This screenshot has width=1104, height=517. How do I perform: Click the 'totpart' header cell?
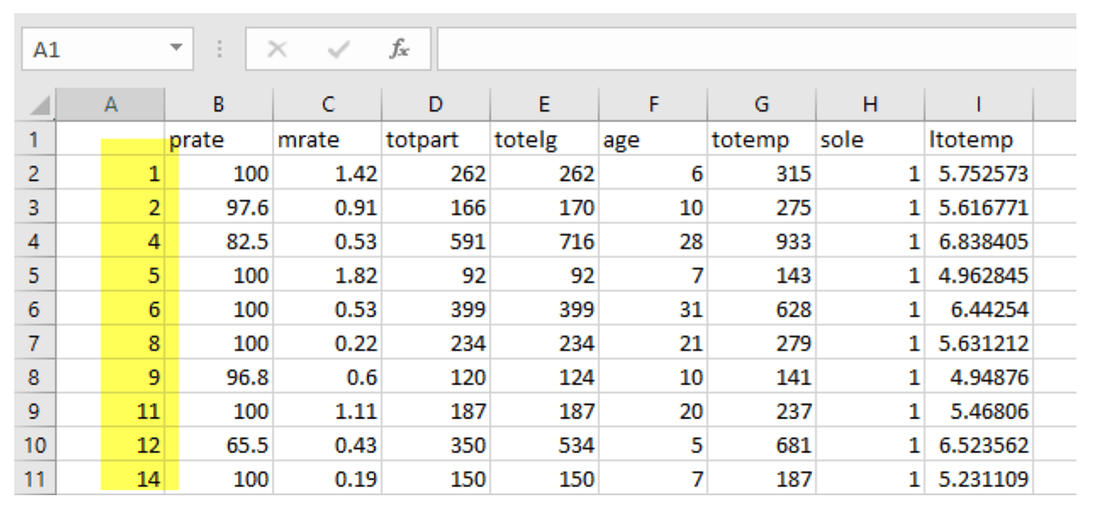pyautogui.click(x=436, y=139)
